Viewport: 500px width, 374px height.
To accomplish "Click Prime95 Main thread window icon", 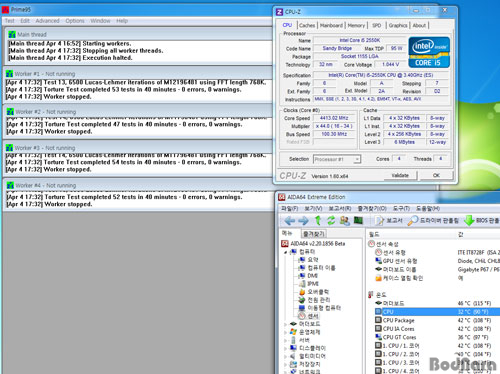I will [12, 34].
